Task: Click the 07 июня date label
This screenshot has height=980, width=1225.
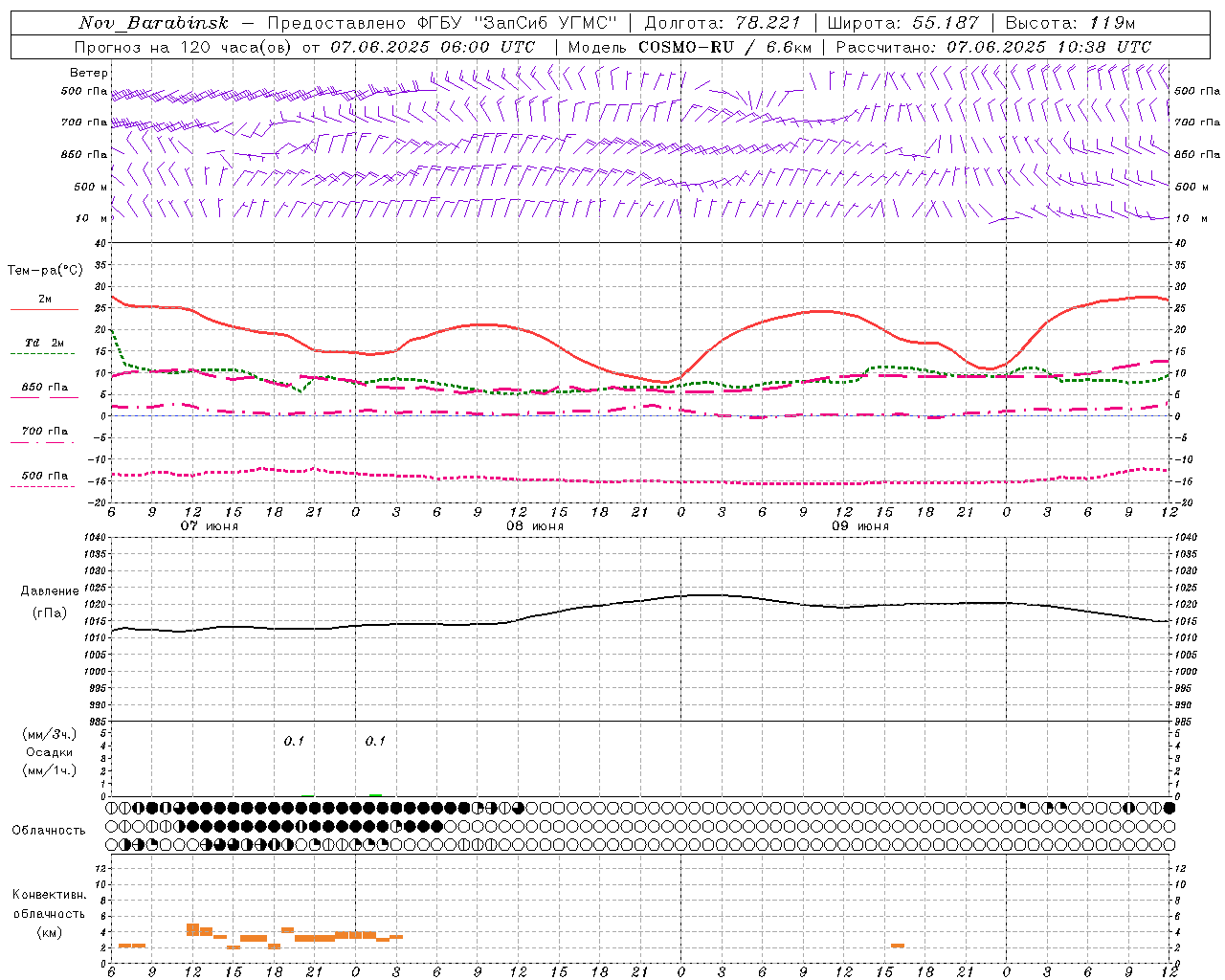Action: (x=209, y=526)
